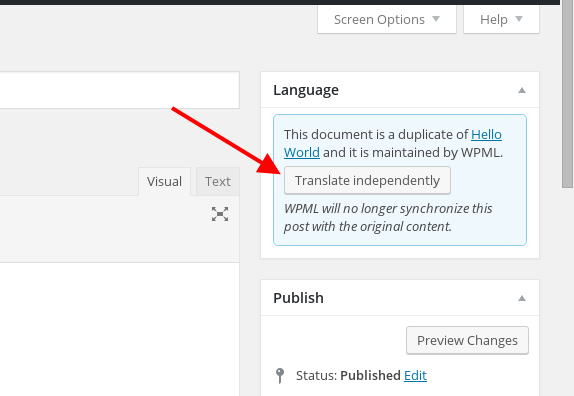
Task: Open the Screen Options dropdown
Action: click(x=387, y=19)
